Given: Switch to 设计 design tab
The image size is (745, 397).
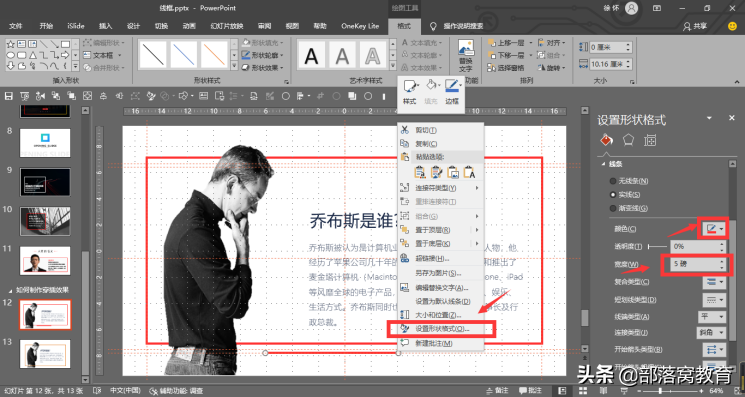Looking at the screenshot, I should click(134, 26).
